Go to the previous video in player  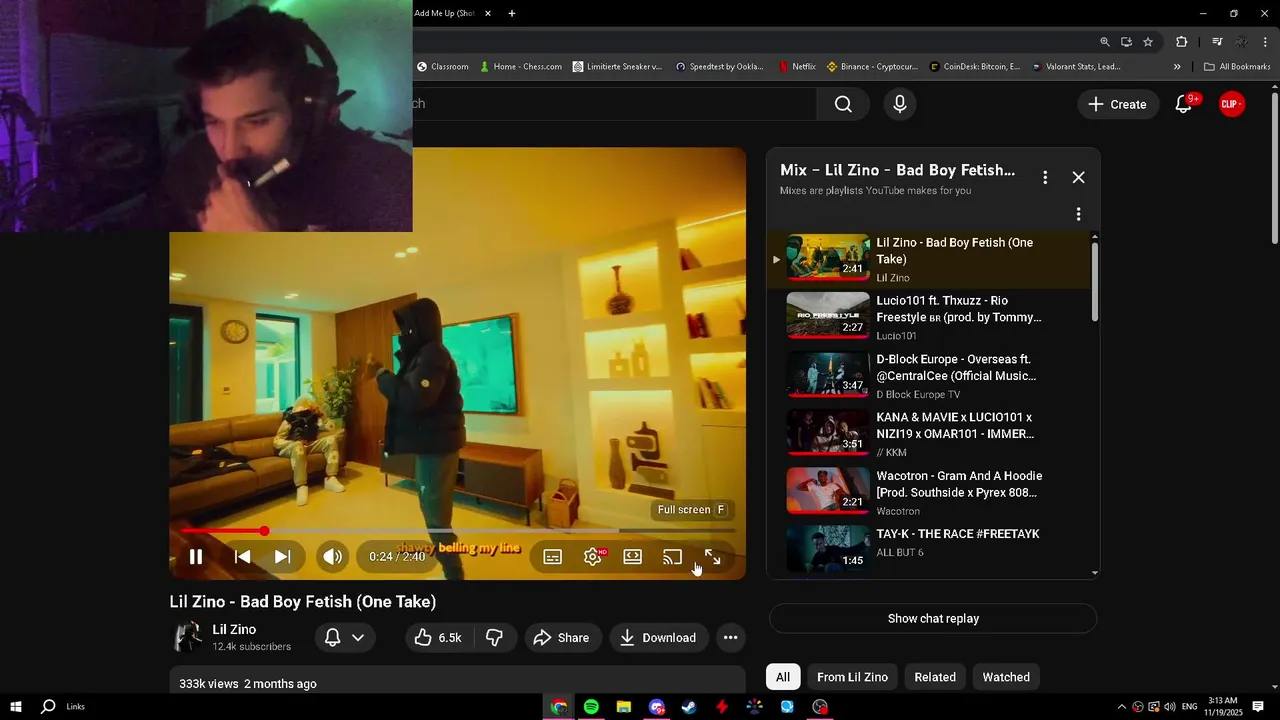[x=242, y=557]
